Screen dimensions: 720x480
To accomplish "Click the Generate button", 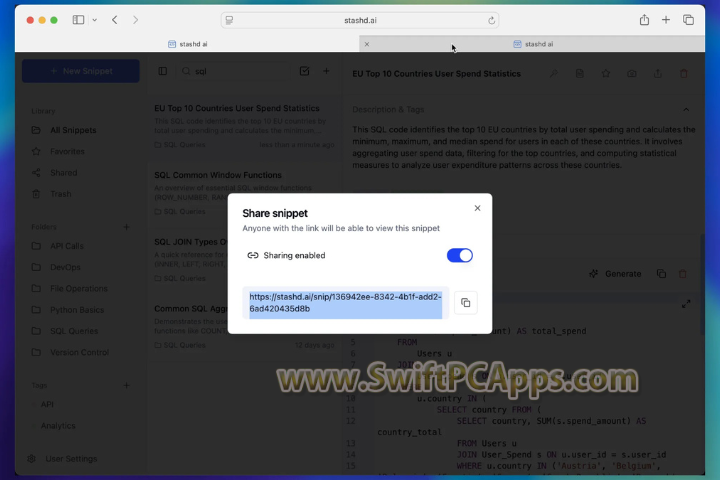I will coord(616,273).
